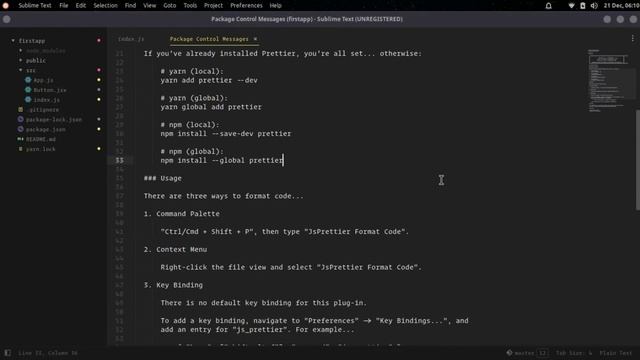This screenshot has width=640, height=360.
Task: Click the git status dot beside yarn.lock
Action: click(99, 149)
